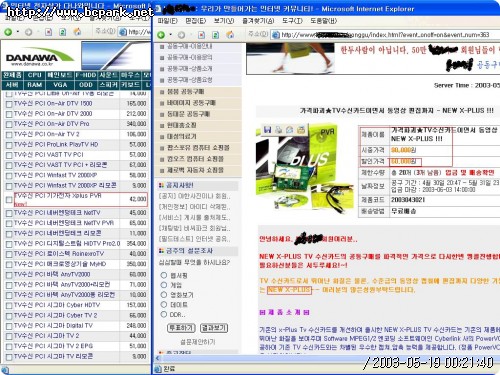Click horizontal scrollbar left arrow in right window
Image resolution: width=500 pixels, height=375 pixels.
pyautogui.click(x=158, y=359)
